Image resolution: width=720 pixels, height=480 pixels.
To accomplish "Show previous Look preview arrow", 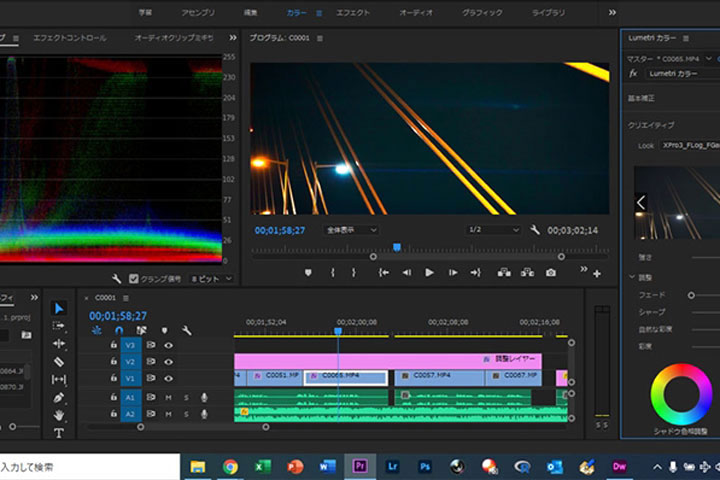I will [x=641, y=203].
